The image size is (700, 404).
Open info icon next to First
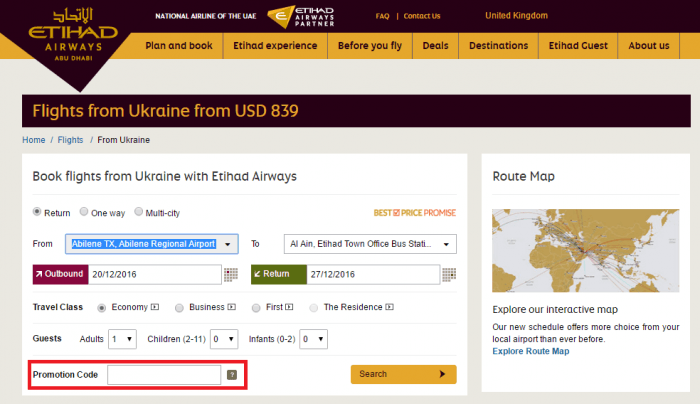pyautogui.click(x=289, y=307)
